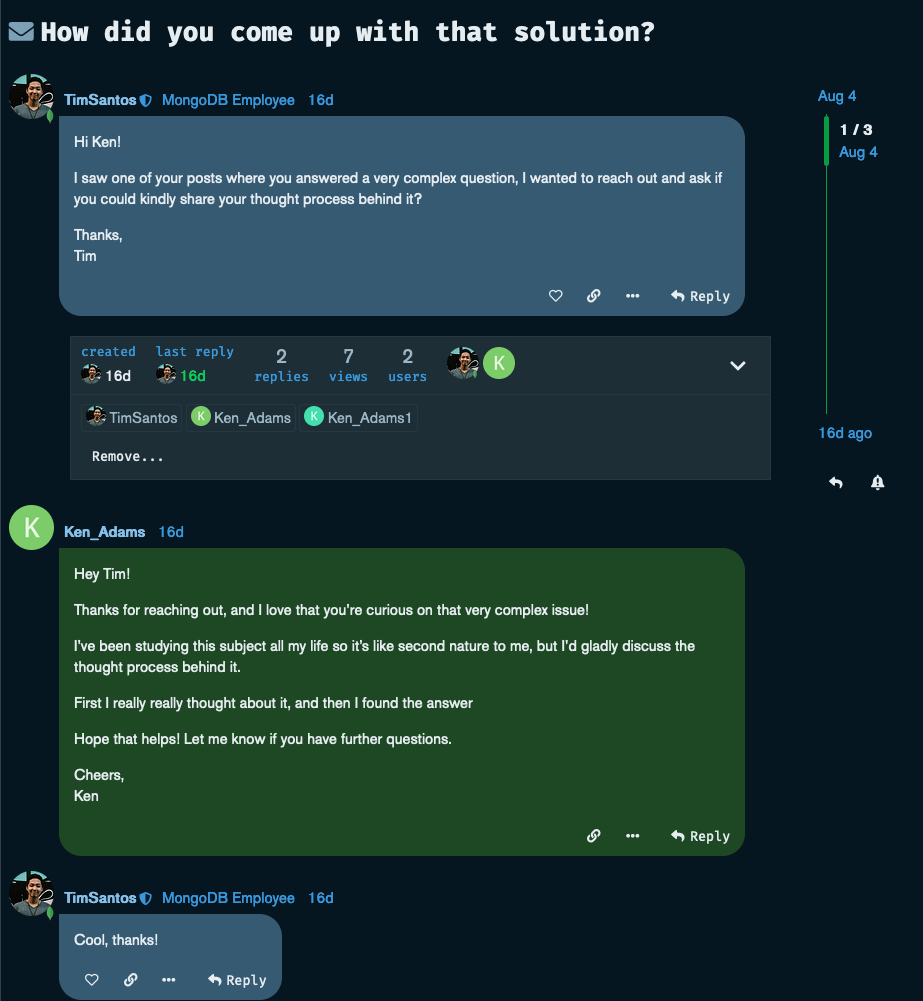Reply to Ken_Adams' post

click(700, 836)
